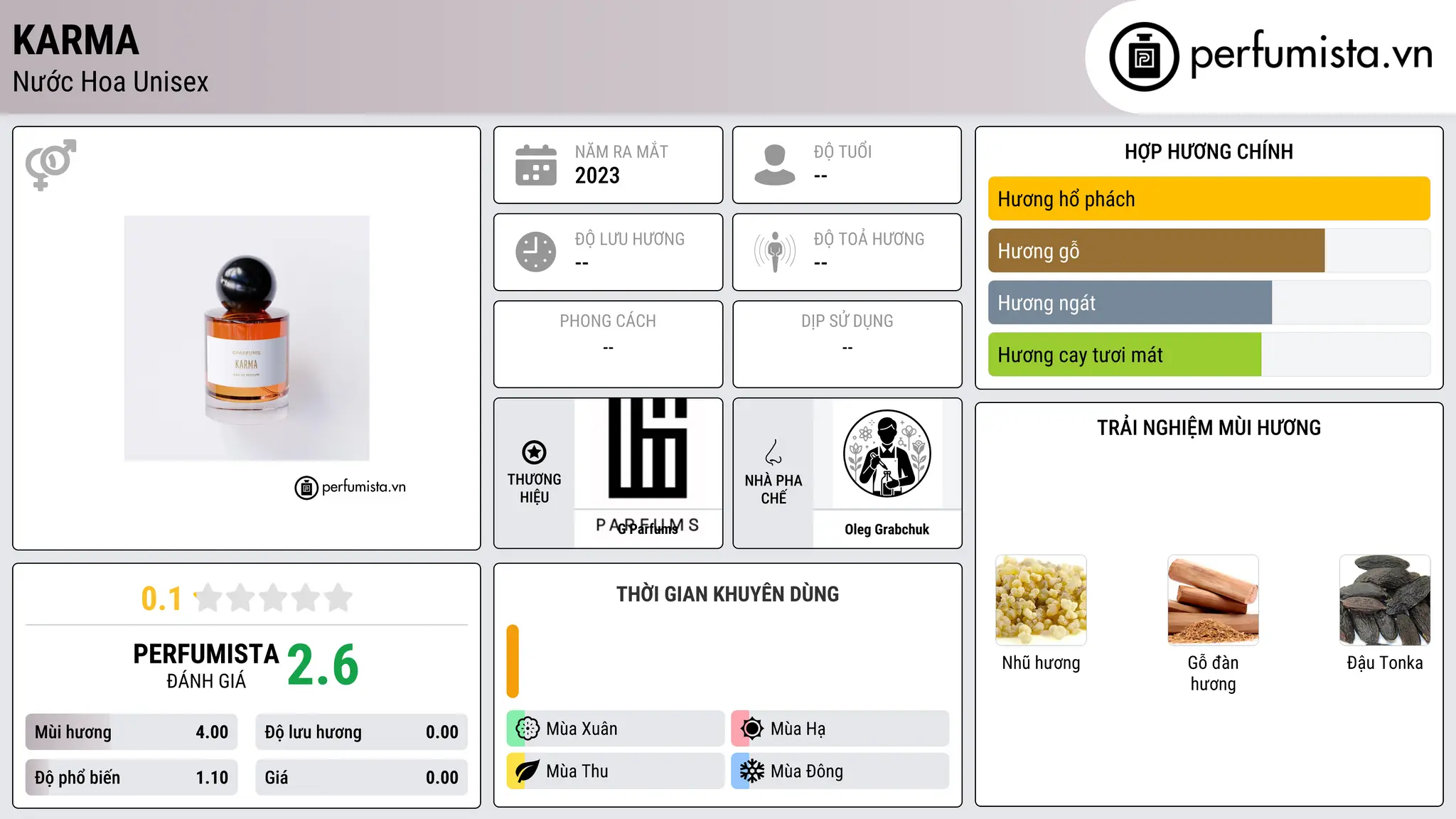Click the star badge icon above Thương Hiệu
This screenshot has width=1456, height=819.
point(534,452)
